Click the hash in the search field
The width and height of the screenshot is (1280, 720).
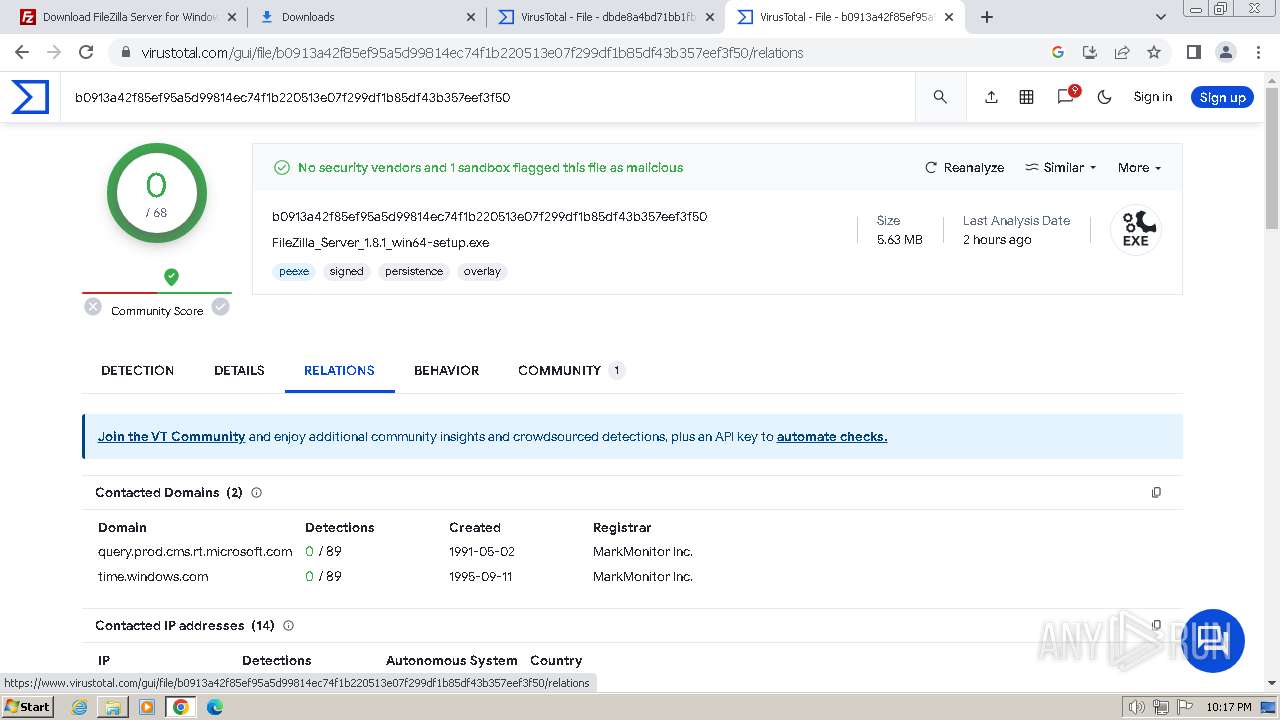click(x=292, y=97)
